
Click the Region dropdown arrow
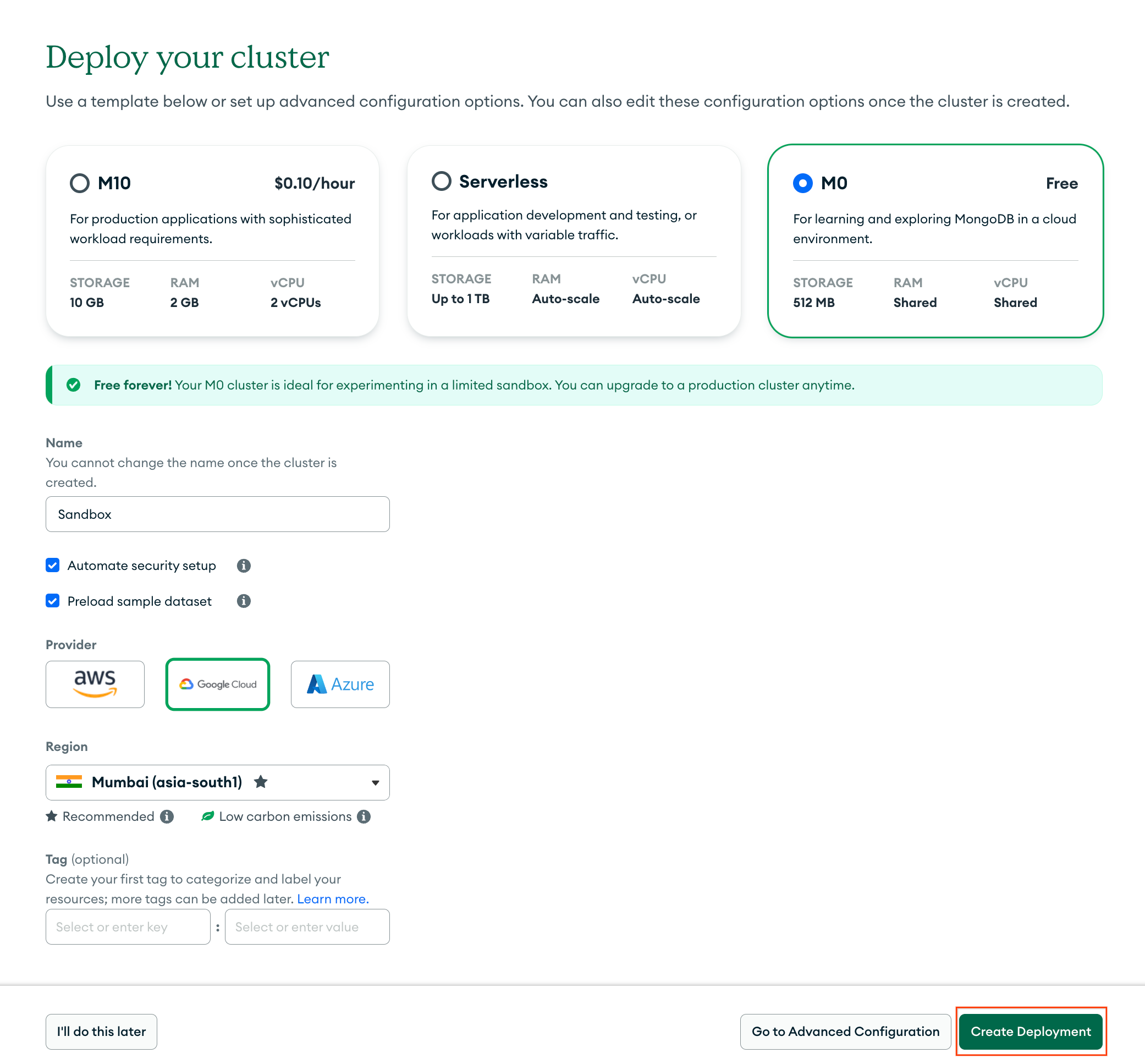click(375, 782)
